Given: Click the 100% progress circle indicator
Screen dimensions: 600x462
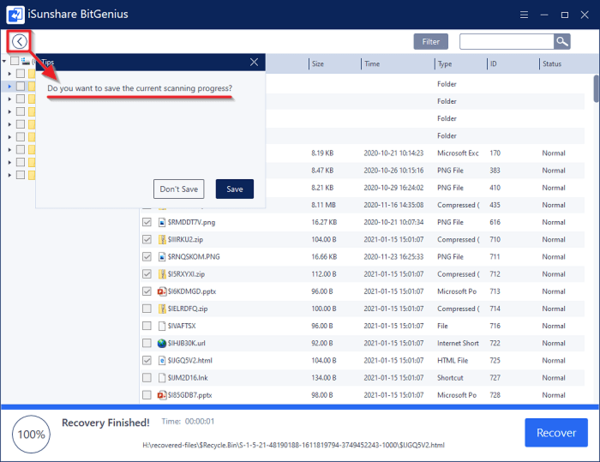Looking at the screenshot, I should pos(31,434).
